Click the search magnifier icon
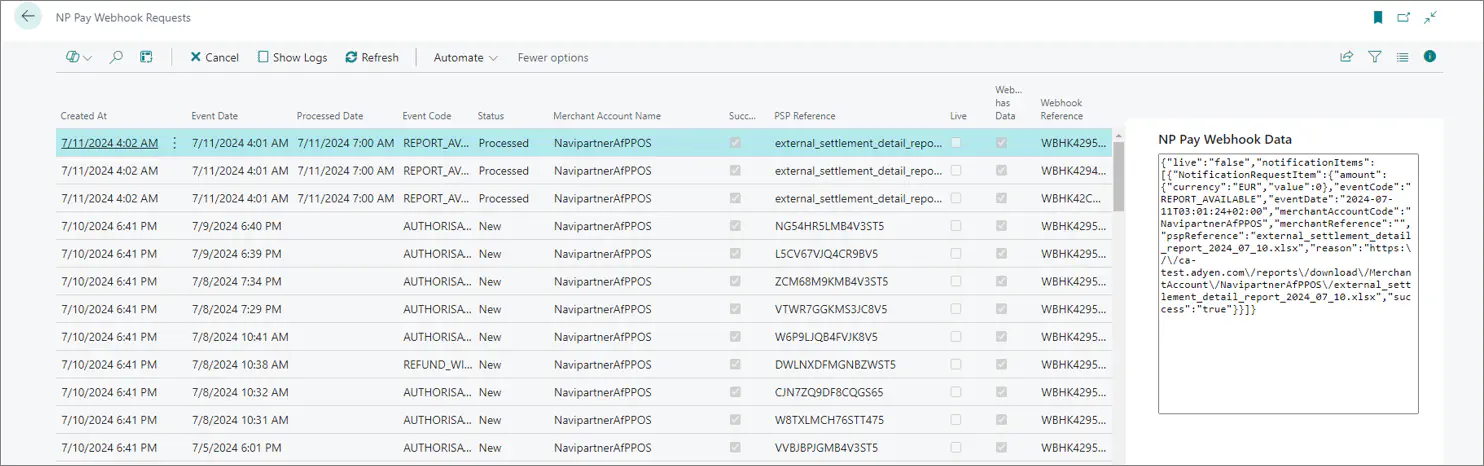The image size is (1484, 466). click(x=116, y=57)
